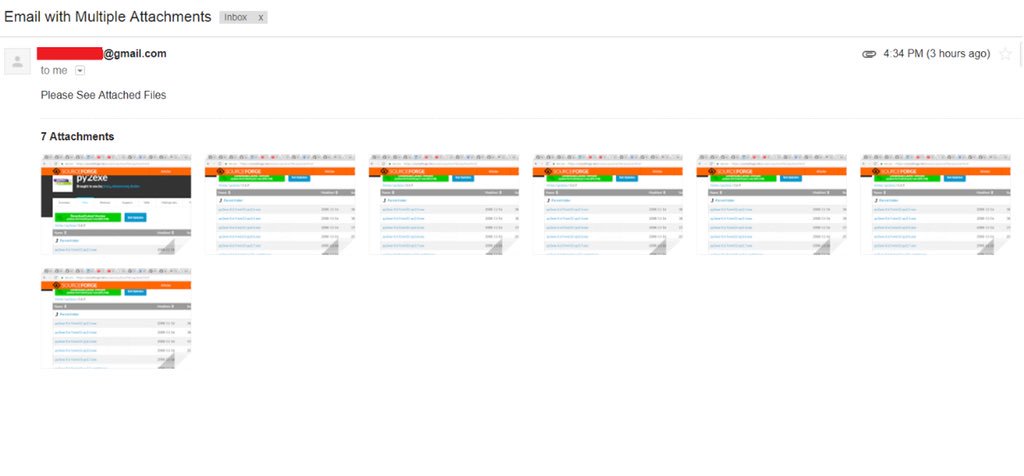The image size is (1024, 476).
Task: Click the sender address ending @gmail.com
Action: 102,54
